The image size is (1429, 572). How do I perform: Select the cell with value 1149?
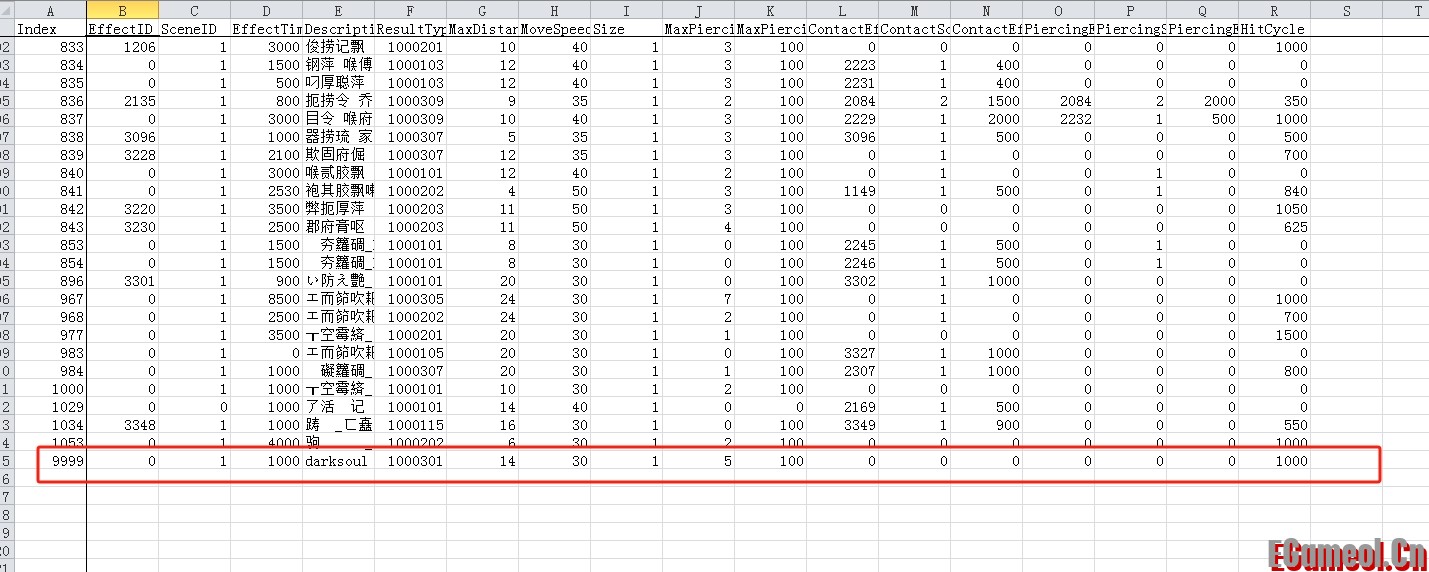pyautogui.click(x=842, y=191)
